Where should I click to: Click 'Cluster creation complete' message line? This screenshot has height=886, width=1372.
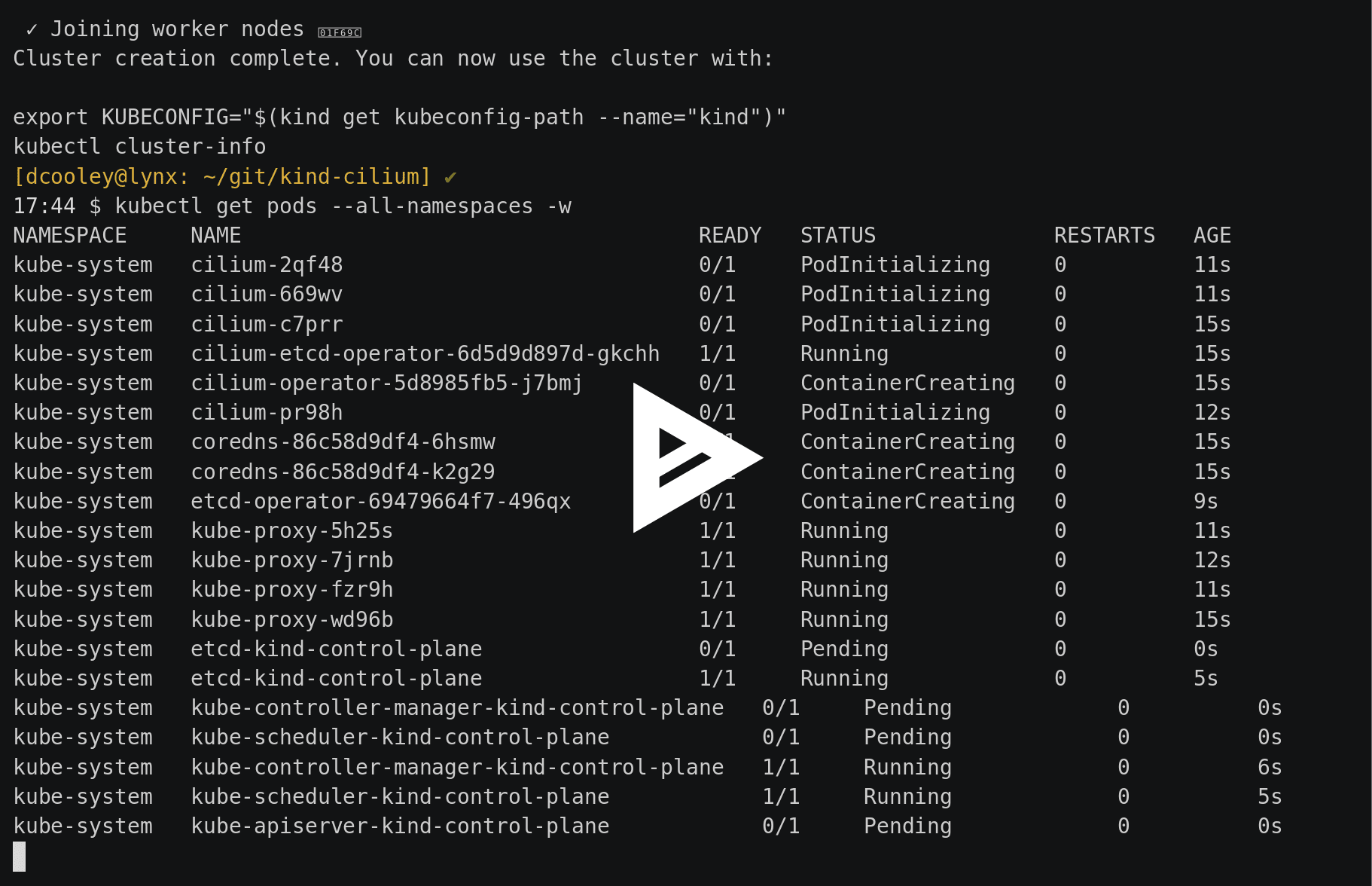pos(393,59)
